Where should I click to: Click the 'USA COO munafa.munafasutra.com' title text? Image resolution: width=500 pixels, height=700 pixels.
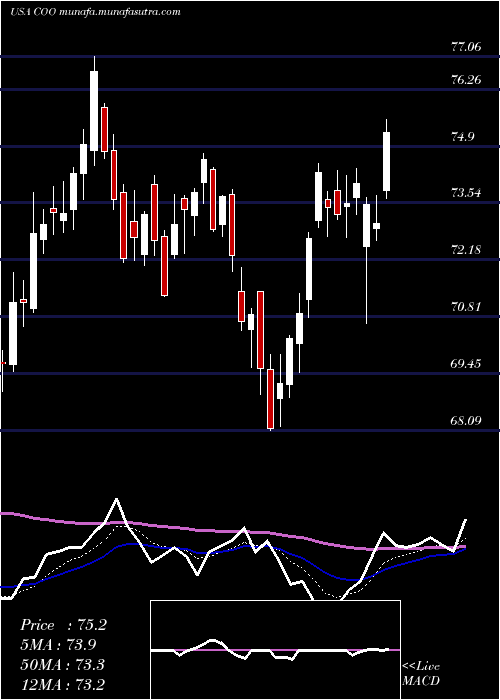96,12
